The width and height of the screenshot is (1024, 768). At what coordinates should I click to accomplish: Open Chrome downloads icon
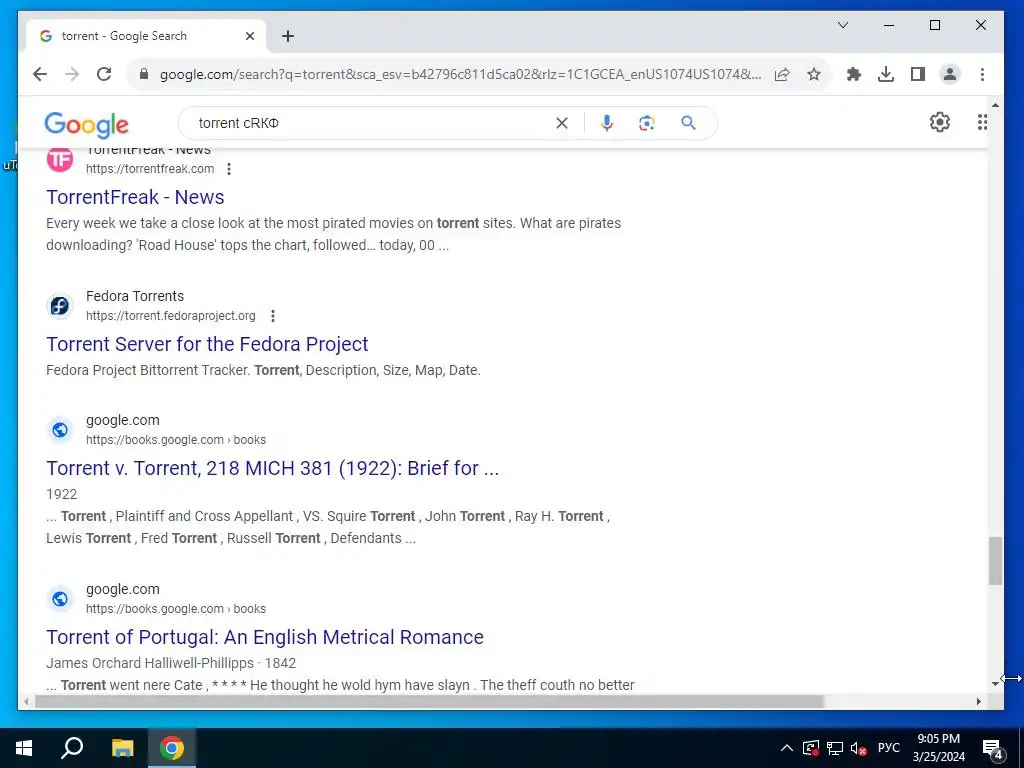point(886,74)
